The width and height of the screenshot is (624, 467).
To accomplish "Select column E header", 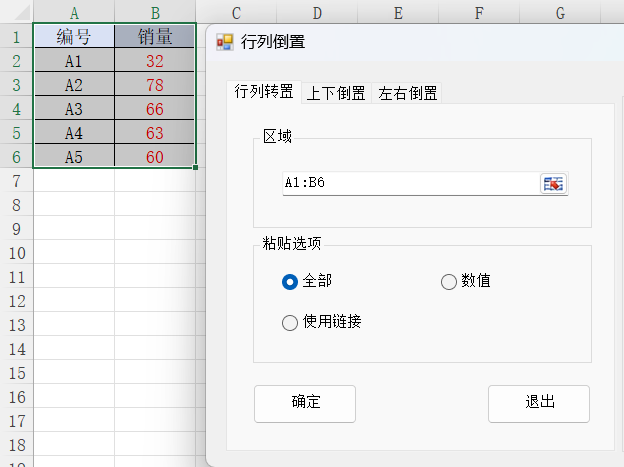I will [x=398, y=12].
